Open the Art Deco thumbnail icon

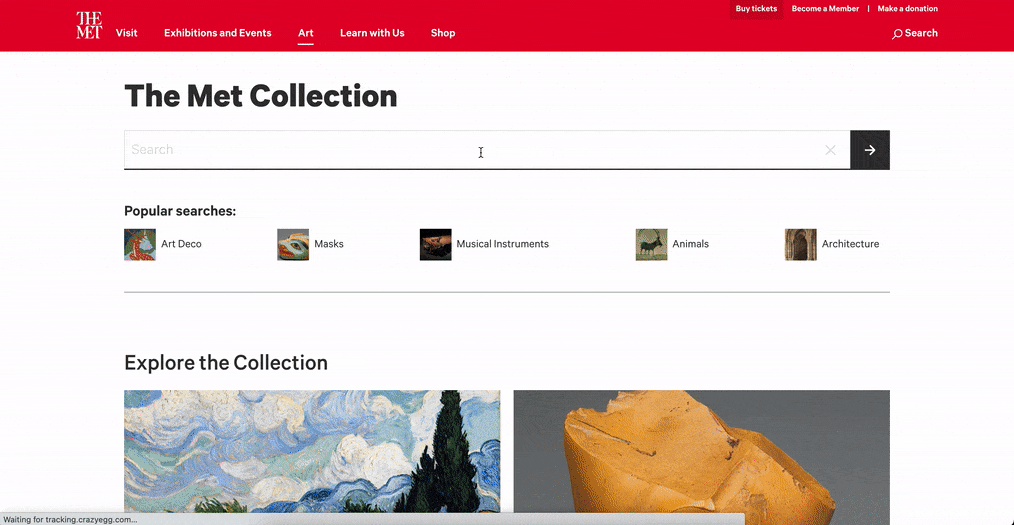tap(140, 244)
